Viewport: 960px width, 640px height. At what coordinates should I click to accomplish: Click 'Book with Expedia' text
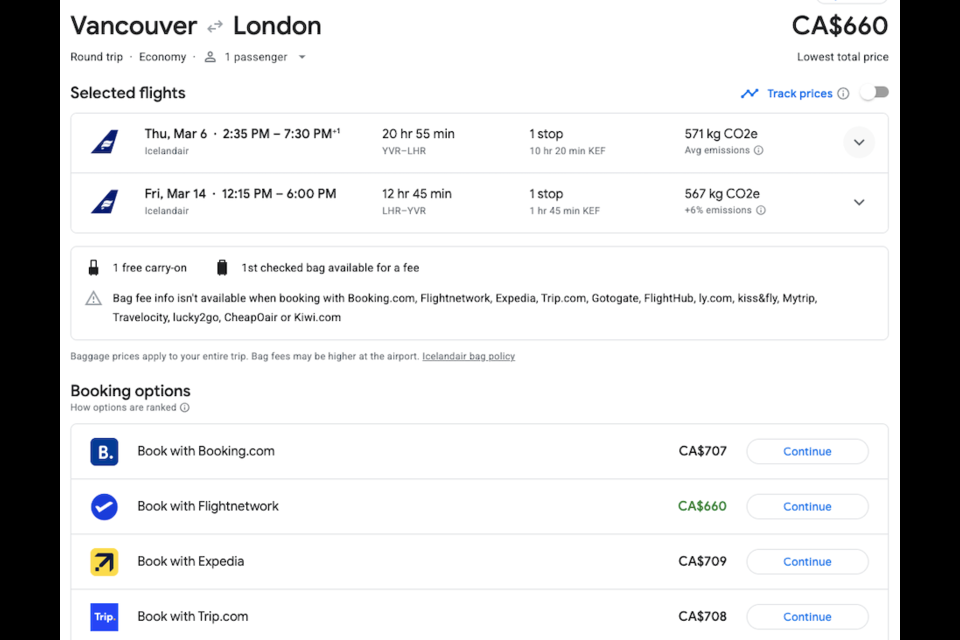point(190,562)
